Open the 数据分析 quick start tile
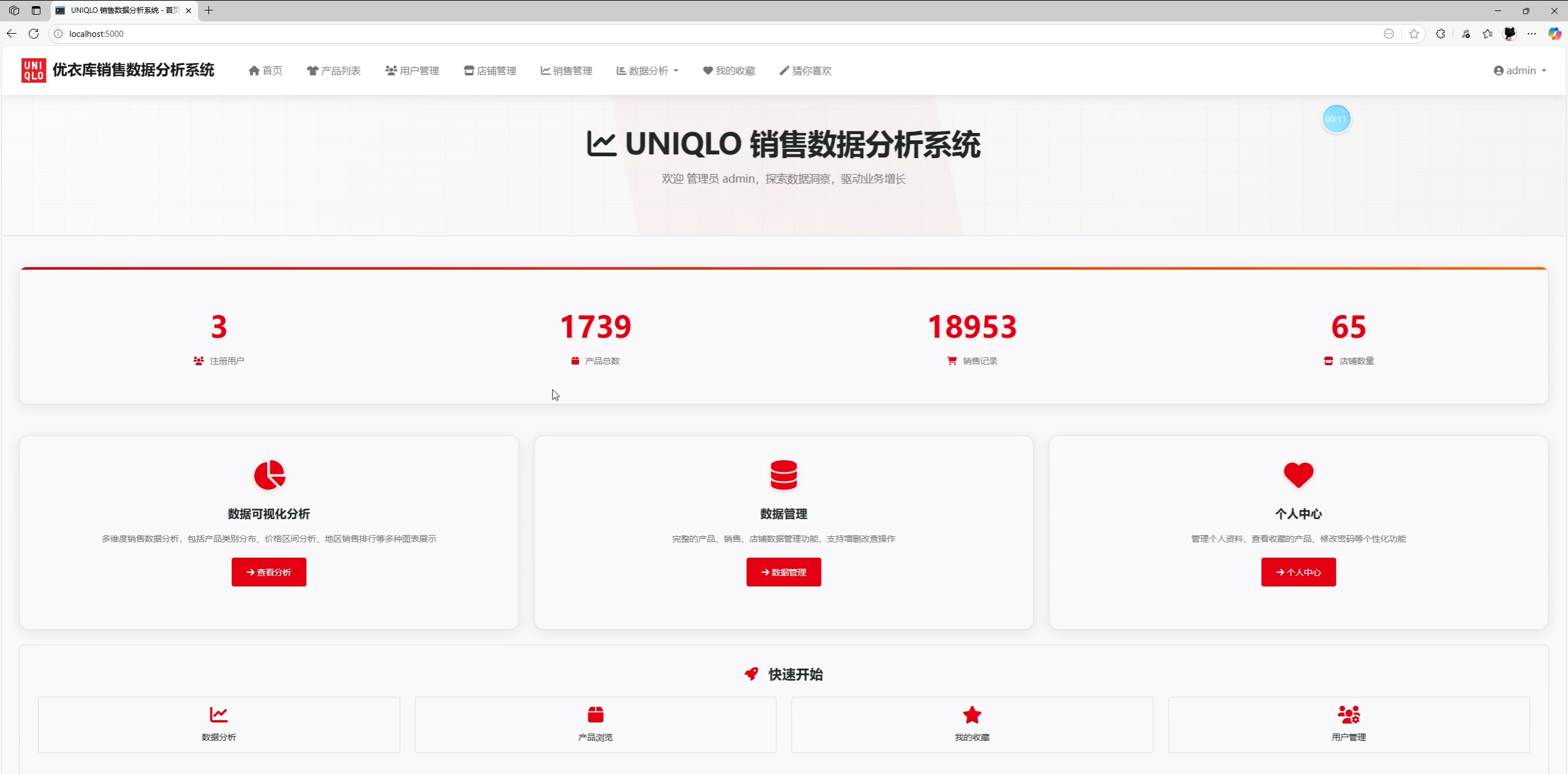This screenshot has height=774, width=1568. pyautogui.click(x=219, y=724)
